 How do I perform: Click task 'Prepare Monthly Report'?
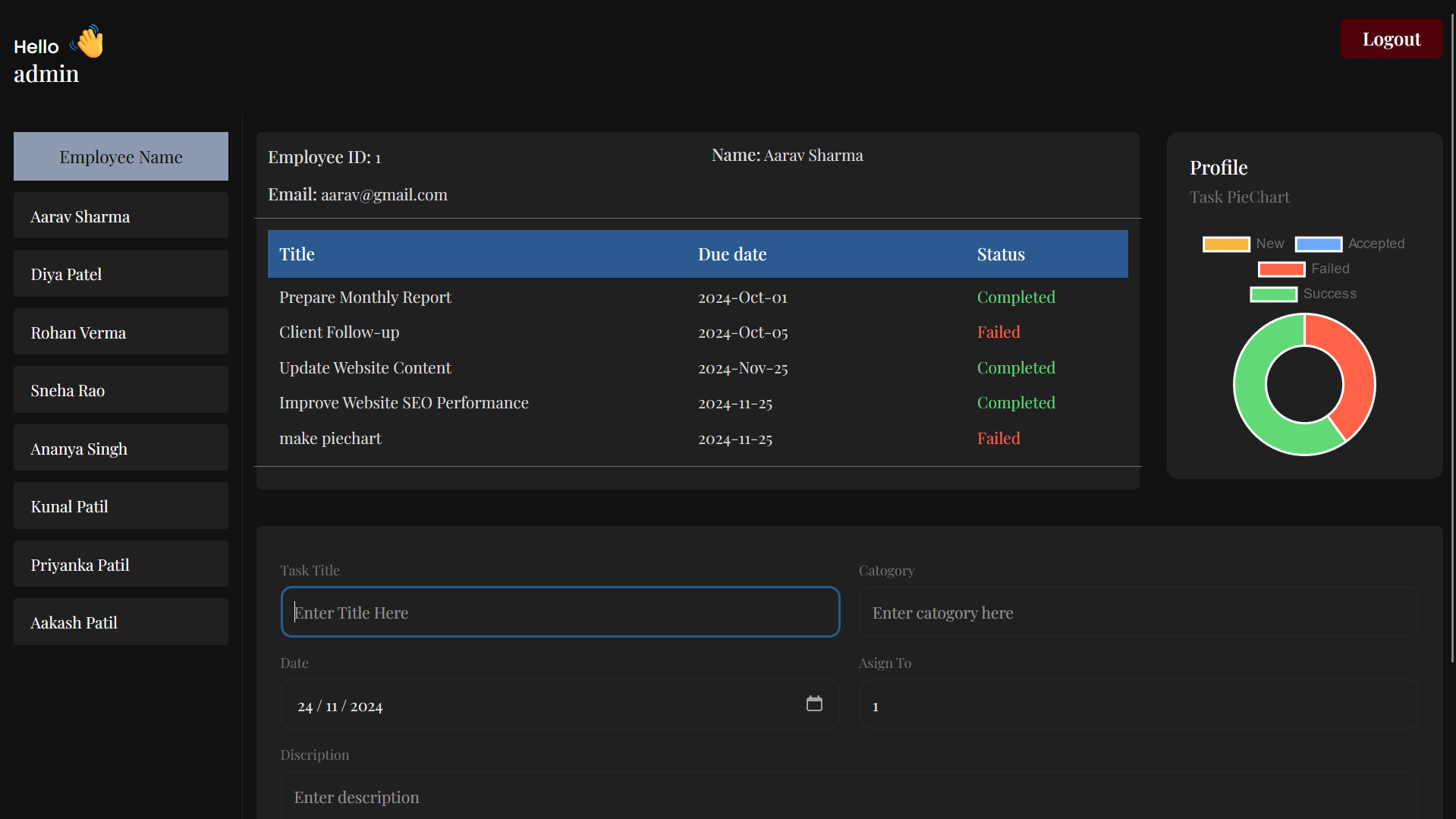click(365, 297)
